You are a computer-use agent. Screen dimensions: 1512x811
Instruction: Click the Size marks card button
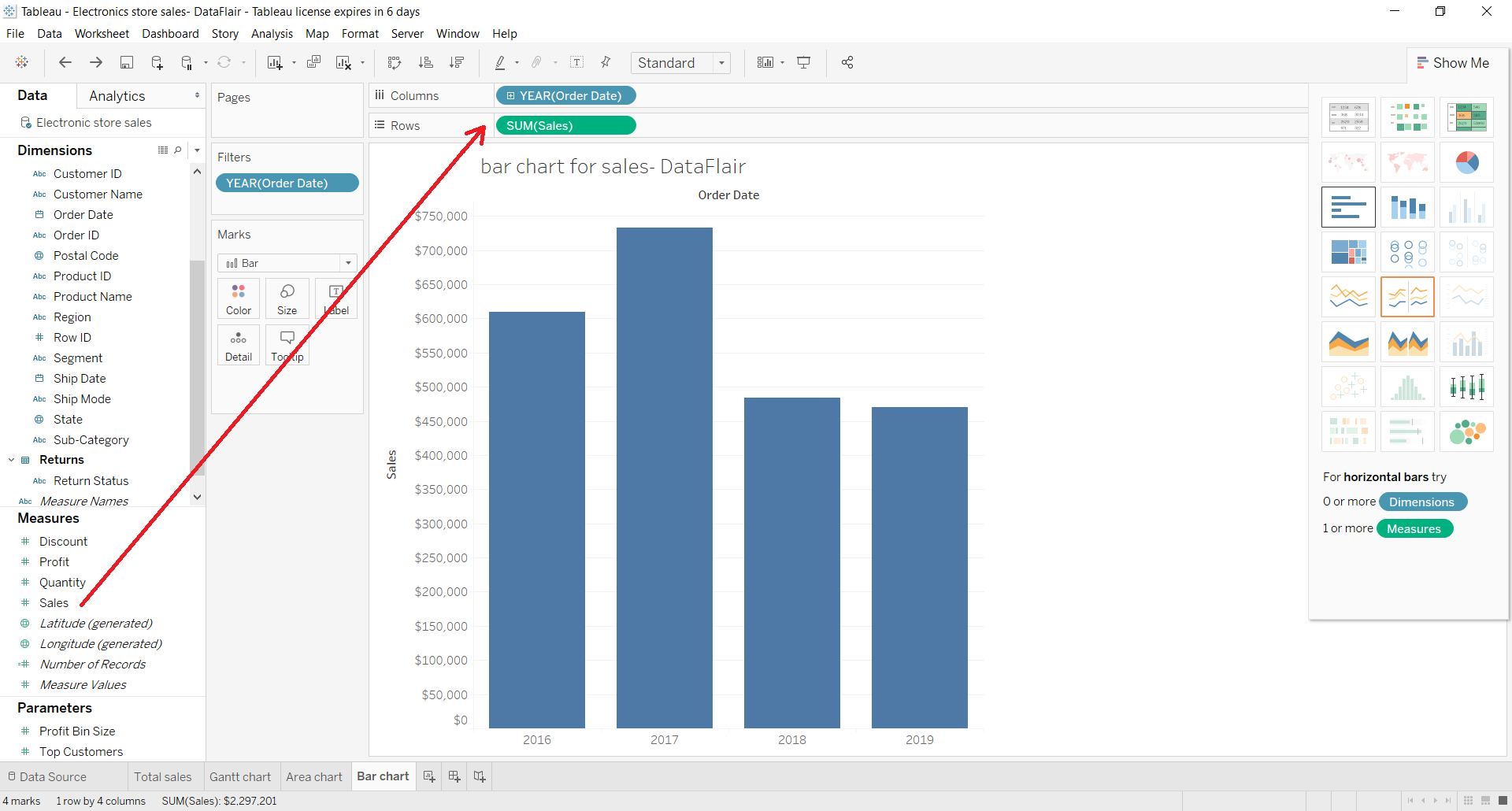coord(287,298)
